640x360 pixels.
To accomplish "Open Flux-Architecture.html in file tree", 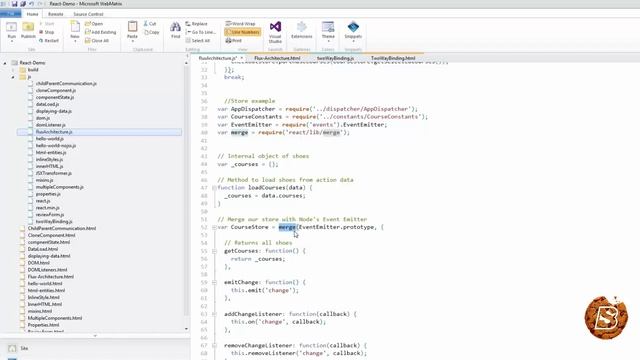I will (51, 276).
